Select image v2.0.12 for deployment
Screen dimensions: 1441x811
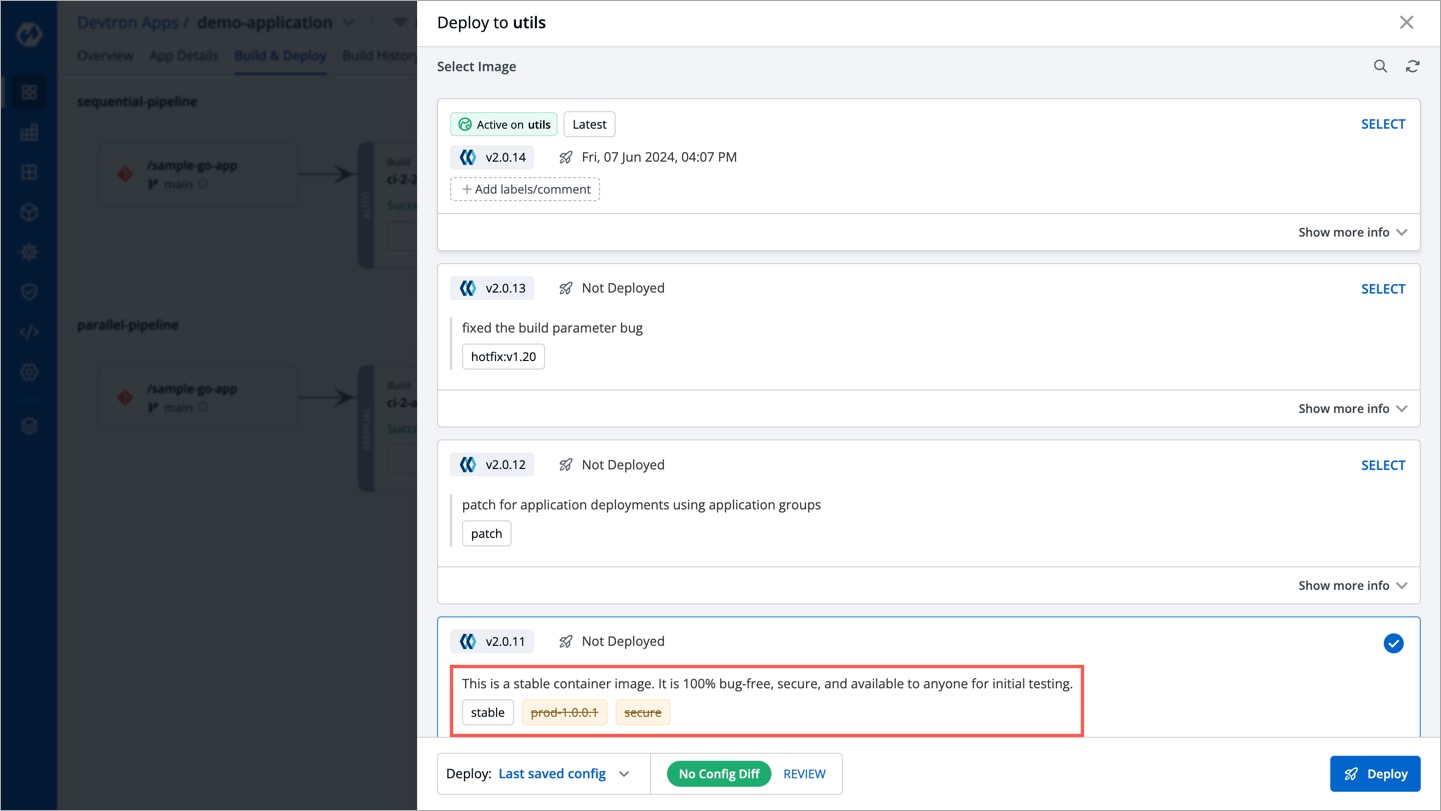pos(1383,465)
